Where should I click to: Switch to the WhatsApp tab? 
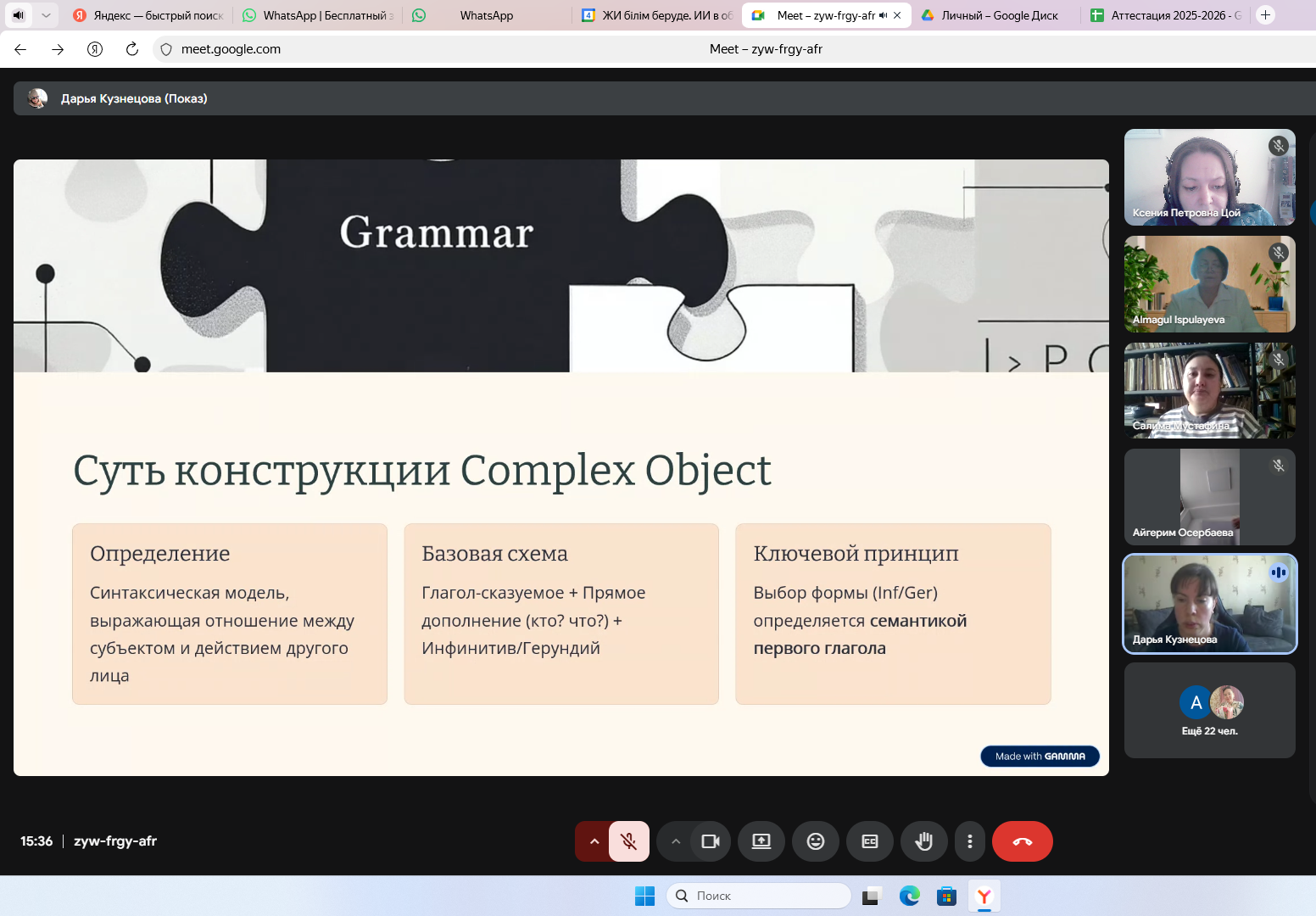click(486, 15)
